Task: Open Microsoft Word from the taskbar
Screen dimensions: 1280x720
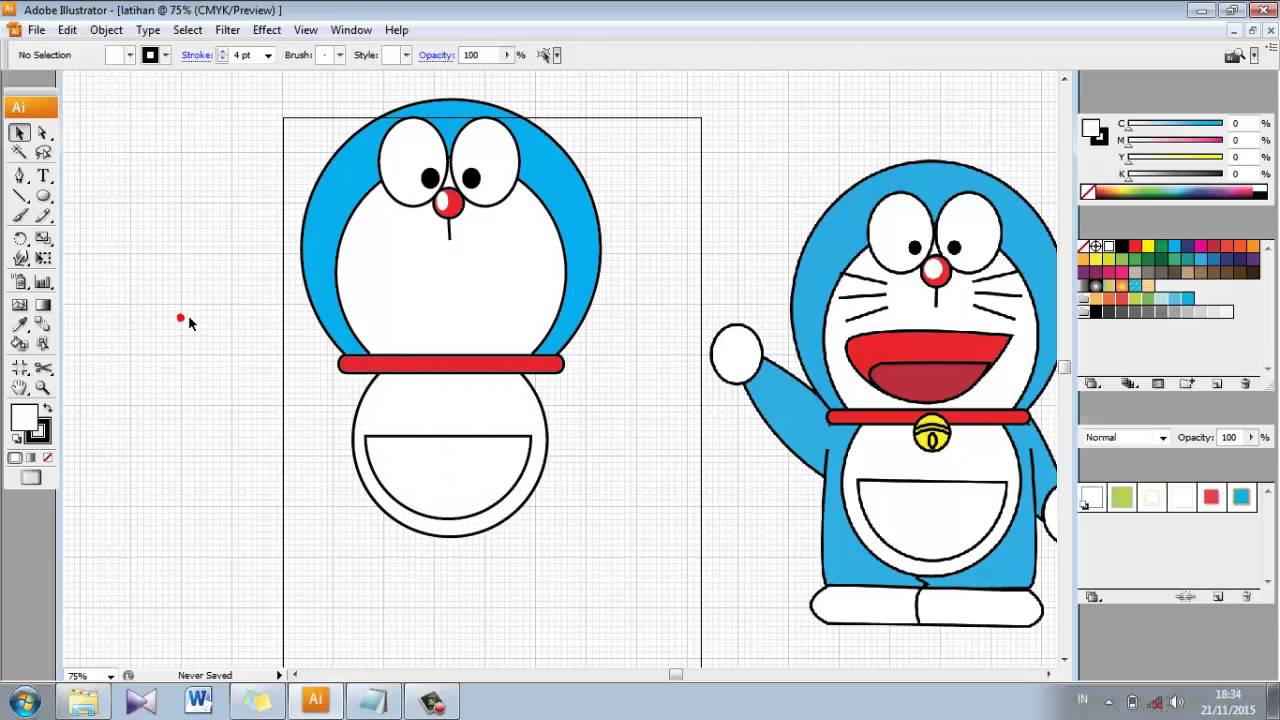Action: [x=198, y=701]
